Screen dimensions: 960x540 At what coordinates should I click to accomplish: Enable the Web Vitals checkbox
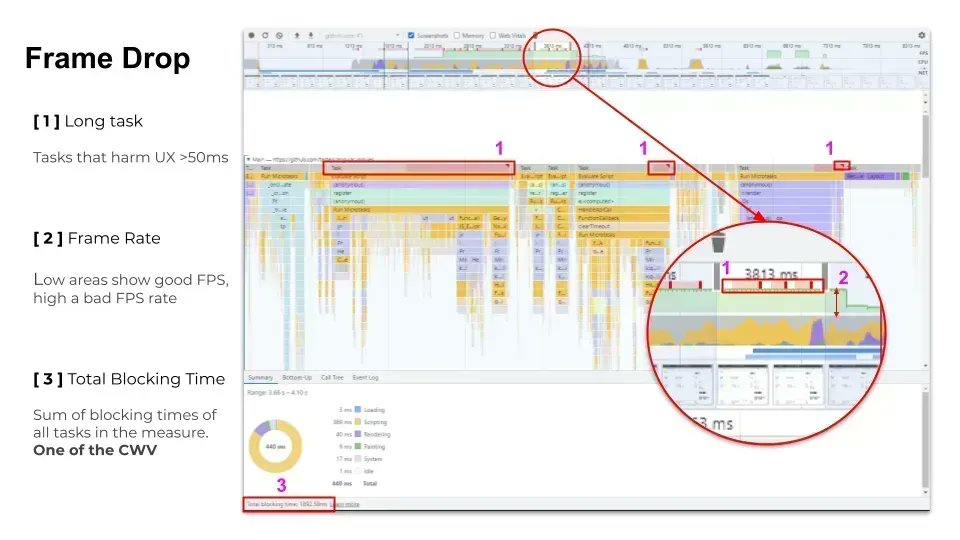click(493, 36)
